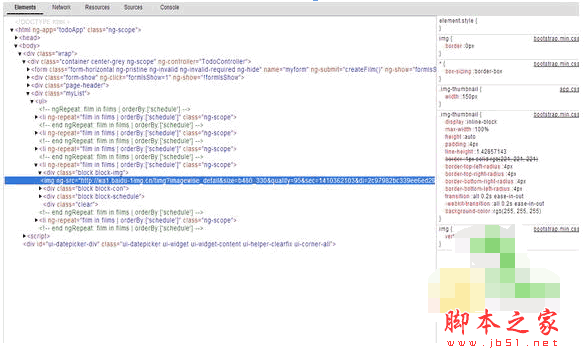Collapse the ul node arrow
The image size is (587, 364).
point(32,101)
